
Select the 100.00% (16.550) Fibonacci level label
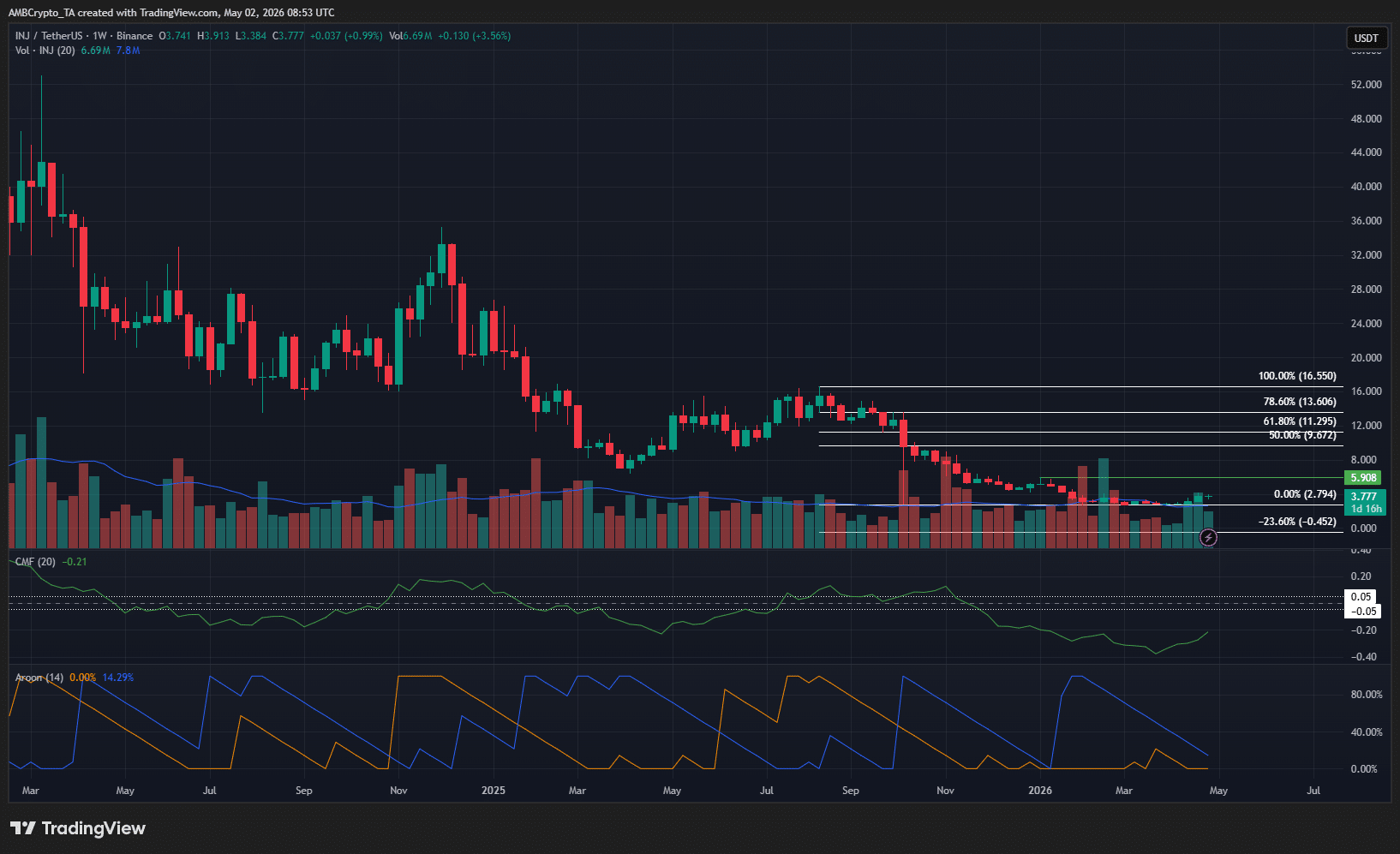point(1297,376)
